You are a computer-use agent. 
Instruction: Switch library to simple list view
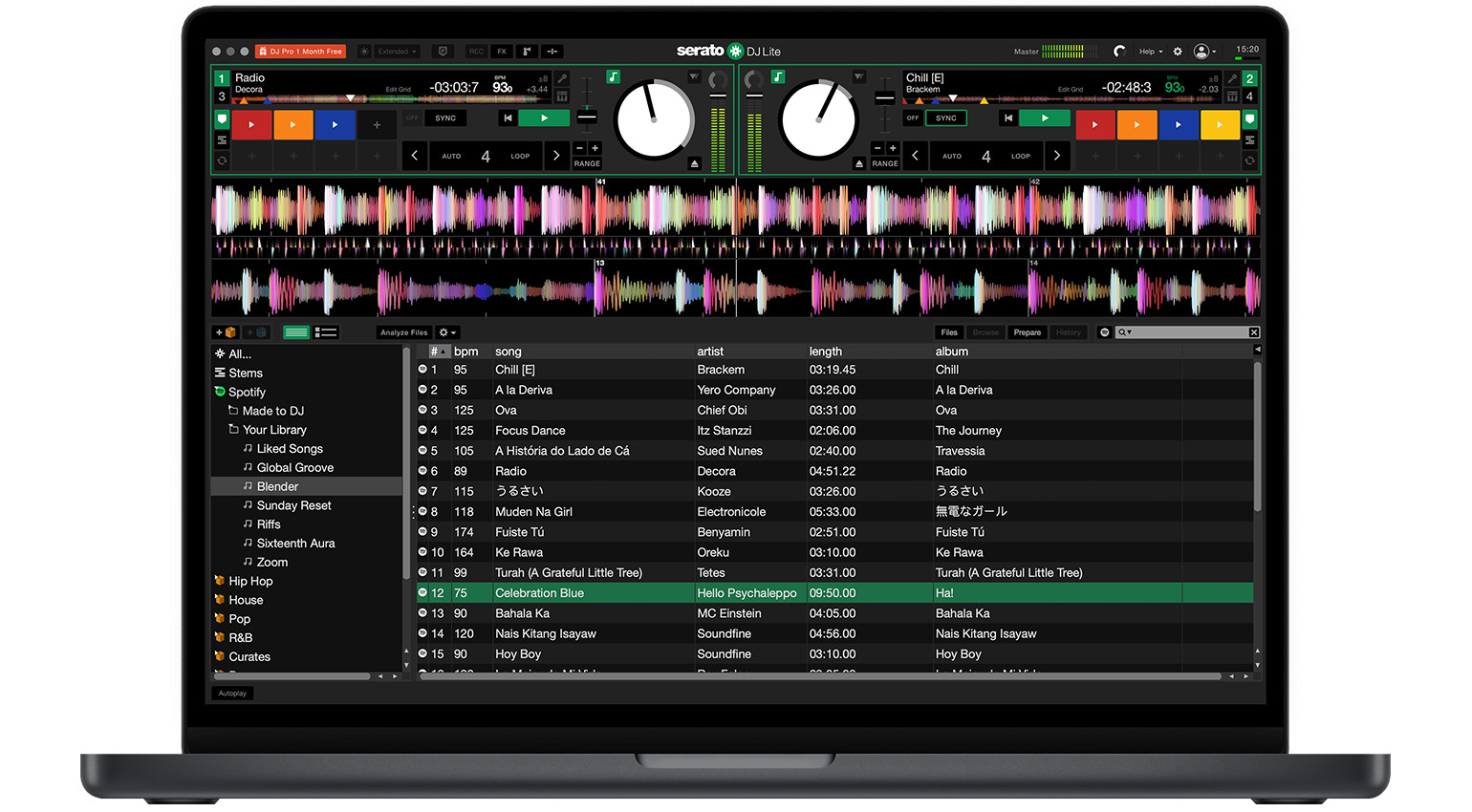[296, 332]
